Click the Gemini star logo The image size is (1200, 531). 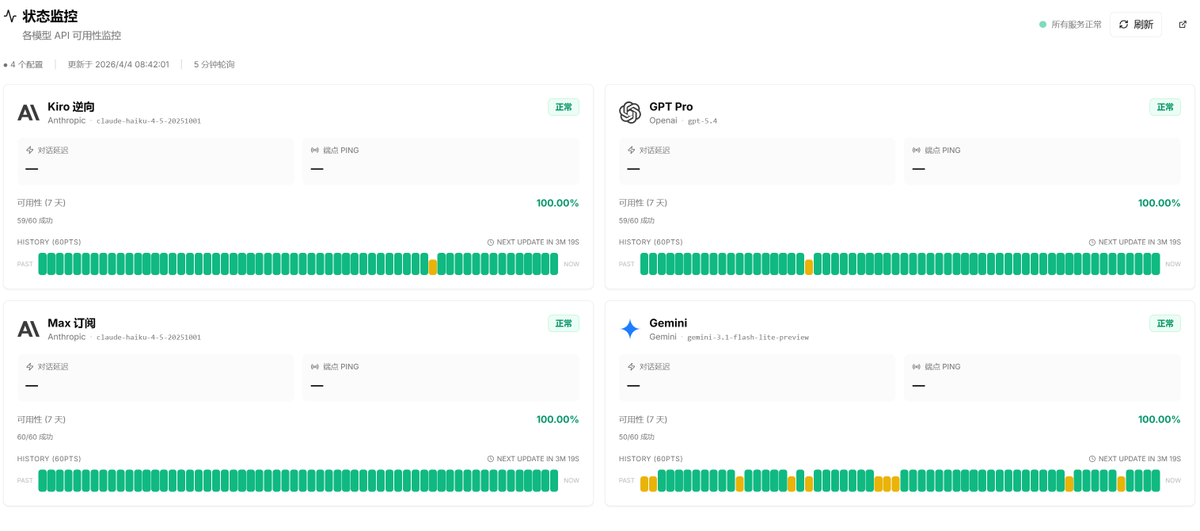[630, 329]
